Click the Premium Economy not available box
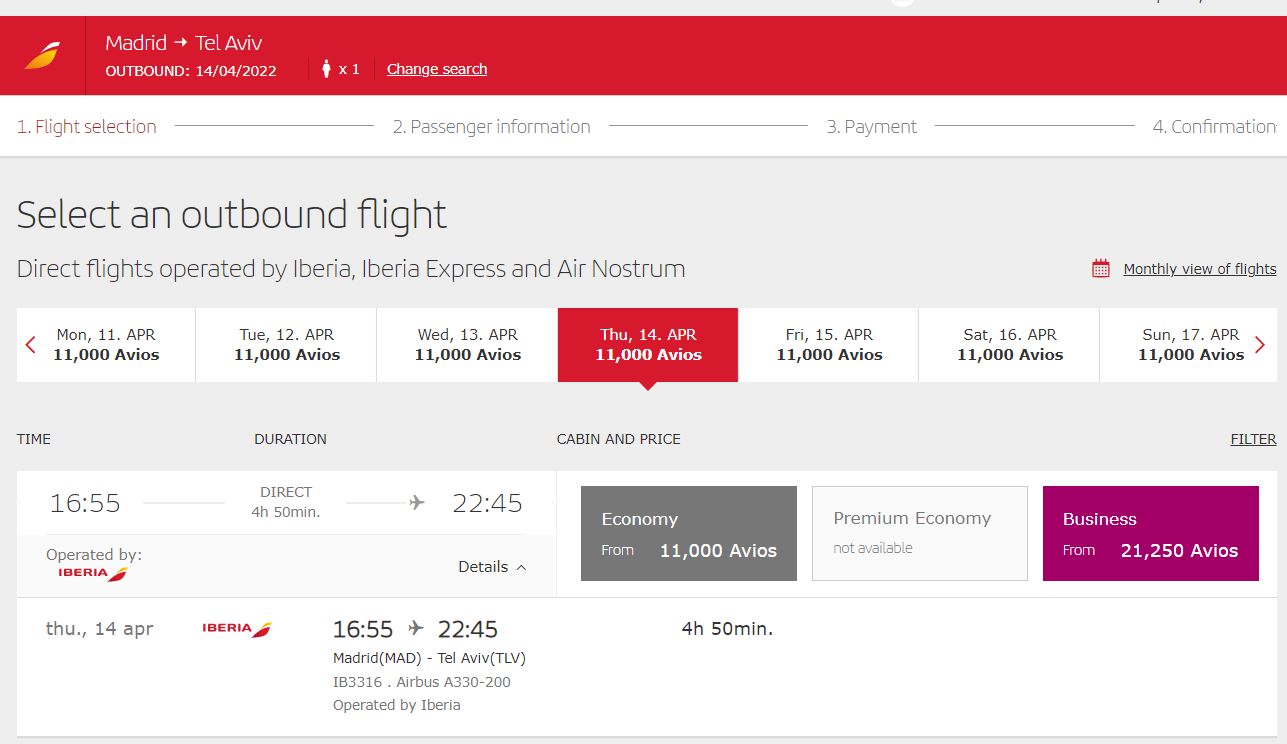Image resolution: width=1287 pixels, height=744 pixels. point(920,534)
